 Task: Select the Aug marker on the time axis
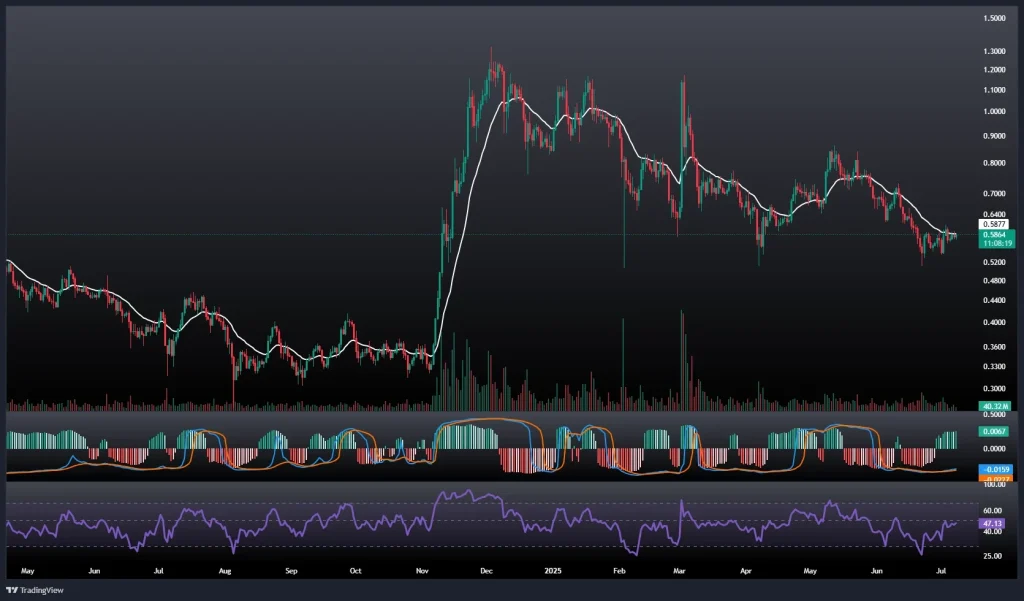225,571
